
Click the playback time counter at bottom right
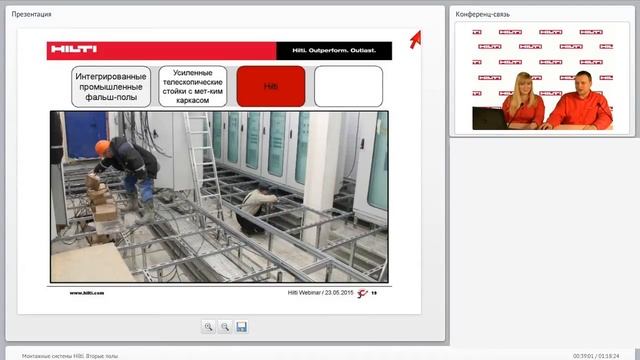click(x=596, y=356)
